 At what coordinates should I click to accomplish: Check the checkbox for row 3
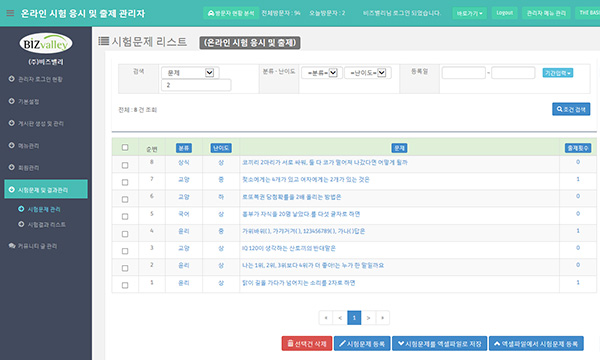coord(125,251)
